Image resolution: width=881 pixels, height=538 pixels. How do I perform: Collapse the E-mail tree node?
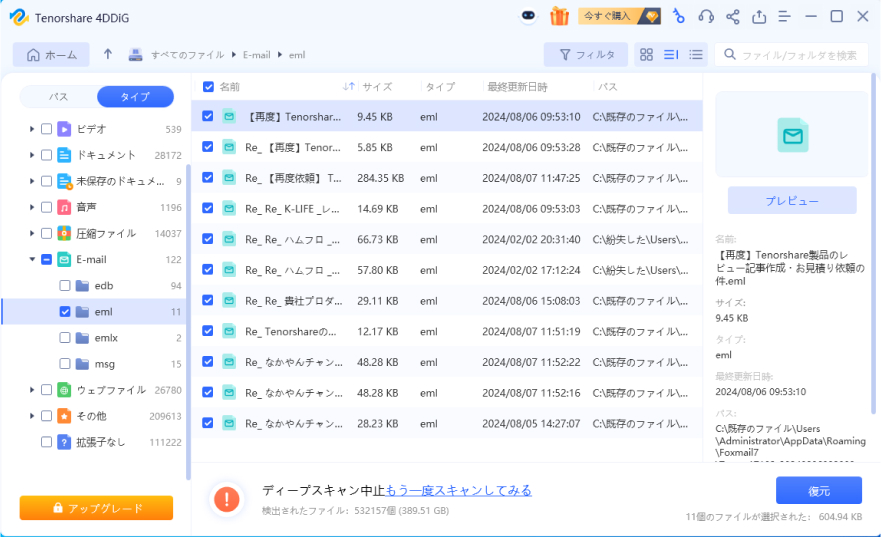(x=32, y=259)
